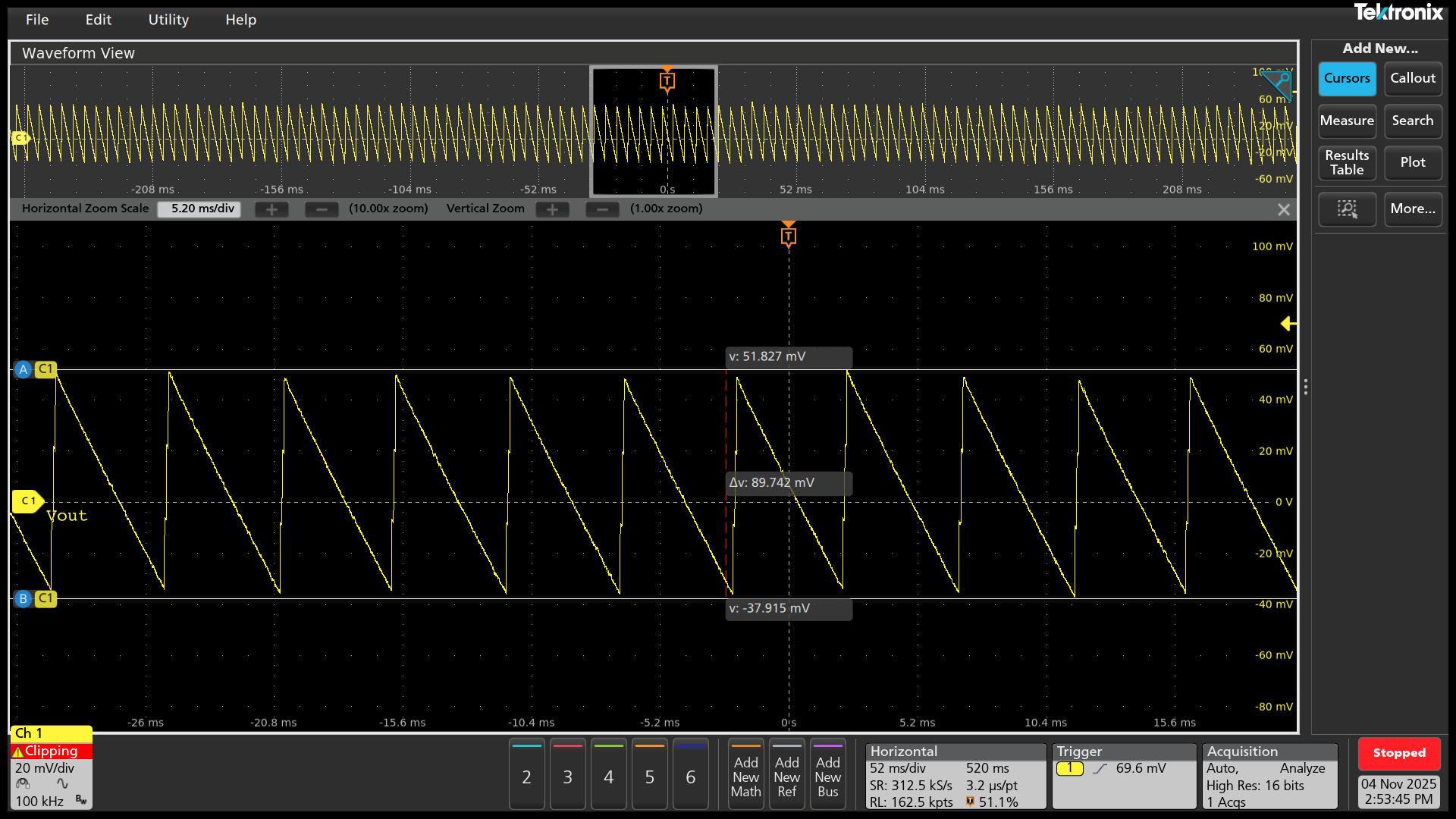This screenshot has width=1456, height=819.
Task: Close the zoom overview bar
Action: pyautogui.click(x=1283, y=210)
